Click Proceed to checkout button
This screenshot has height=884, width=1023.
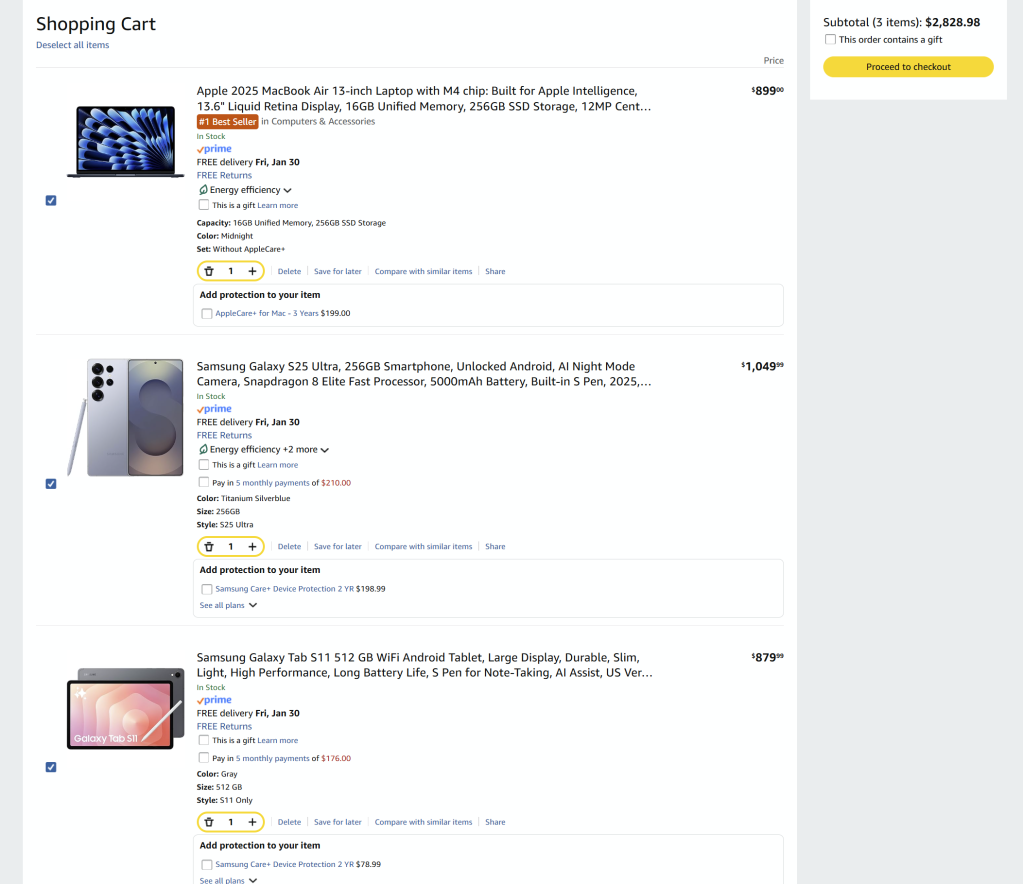coord(908,67)
